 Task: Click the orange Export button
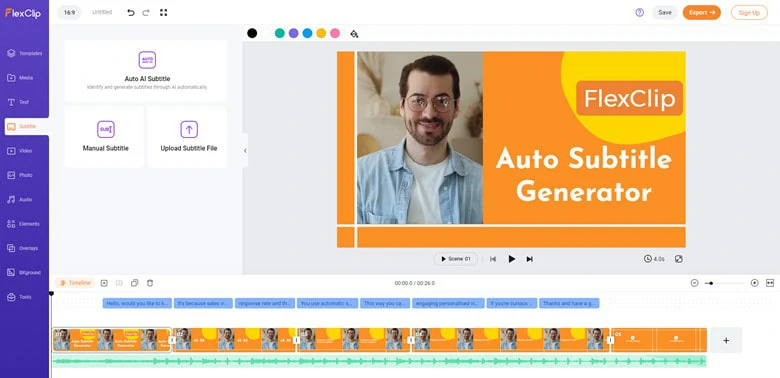(x=701, y=12)
